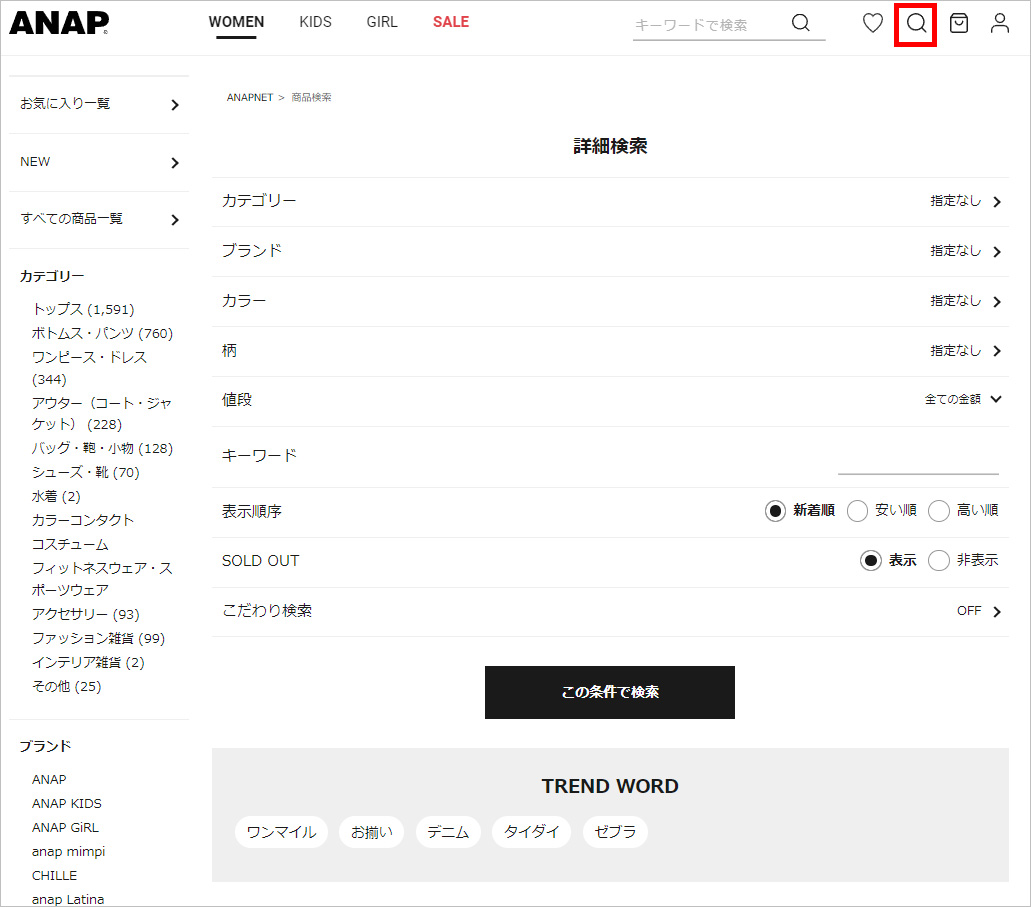Open the shopping bag cart icon
1031x907 pixels.
[958, 23]
